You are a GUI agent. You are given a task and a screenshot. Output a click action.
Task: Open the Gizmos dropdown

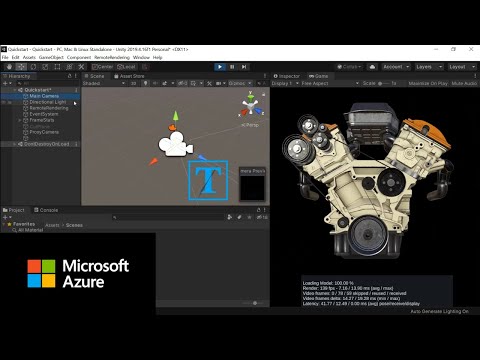(x=239, y=83)
